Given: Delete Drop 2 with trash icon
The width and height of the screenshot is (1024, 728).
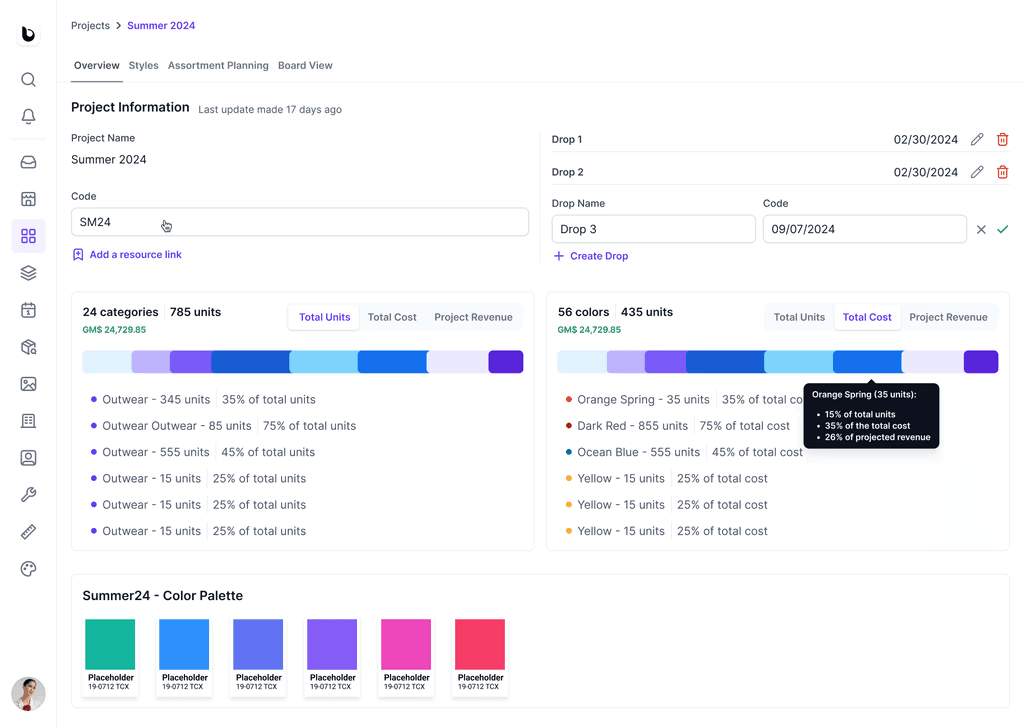Looking at the screenshot, I should 1002,172.
